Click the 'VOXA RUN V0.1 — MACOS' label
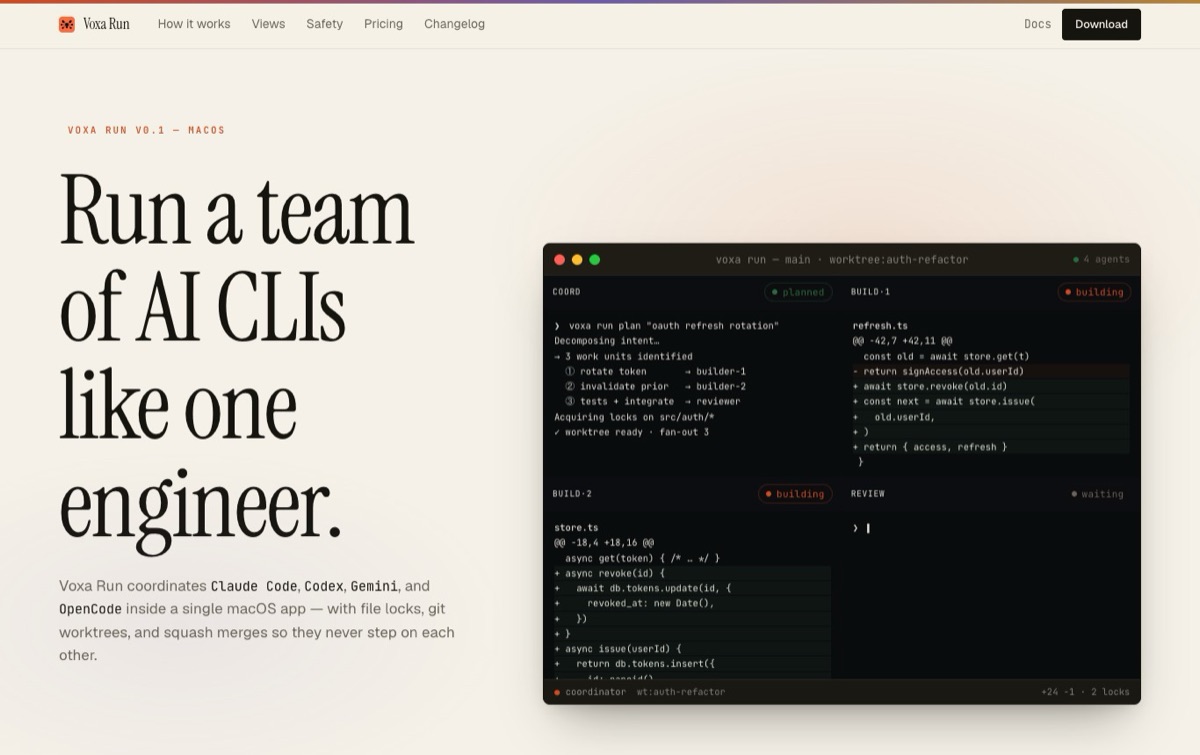 click(x=146, y=130)
